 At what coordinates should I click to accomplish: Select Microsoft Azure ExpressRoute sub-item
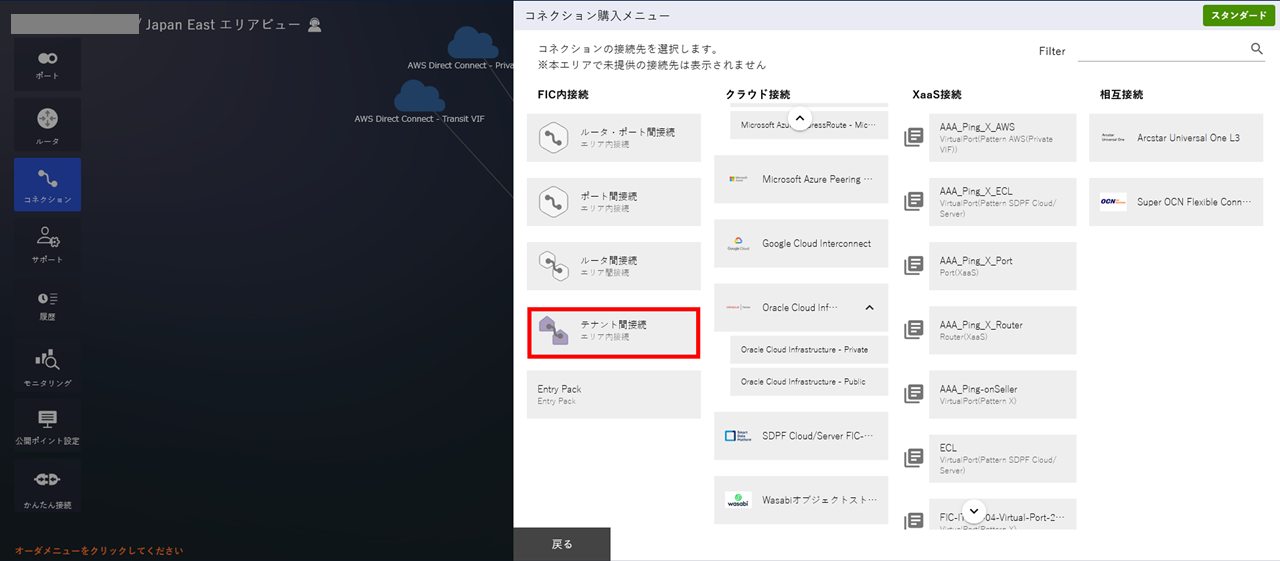coord(809,125)
